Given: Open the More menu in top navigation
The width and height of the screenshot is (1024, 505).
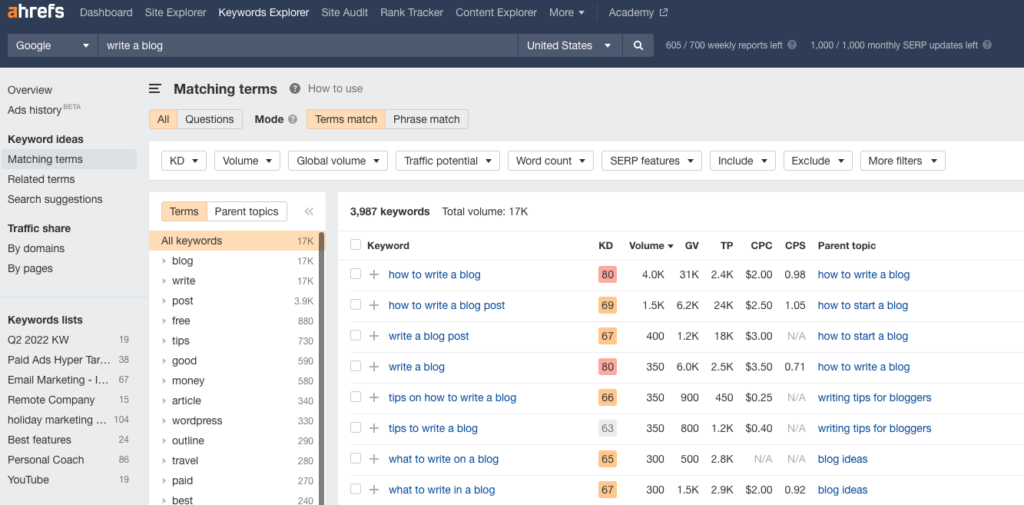Looking at the screenshot, I should tap(566, 12).
